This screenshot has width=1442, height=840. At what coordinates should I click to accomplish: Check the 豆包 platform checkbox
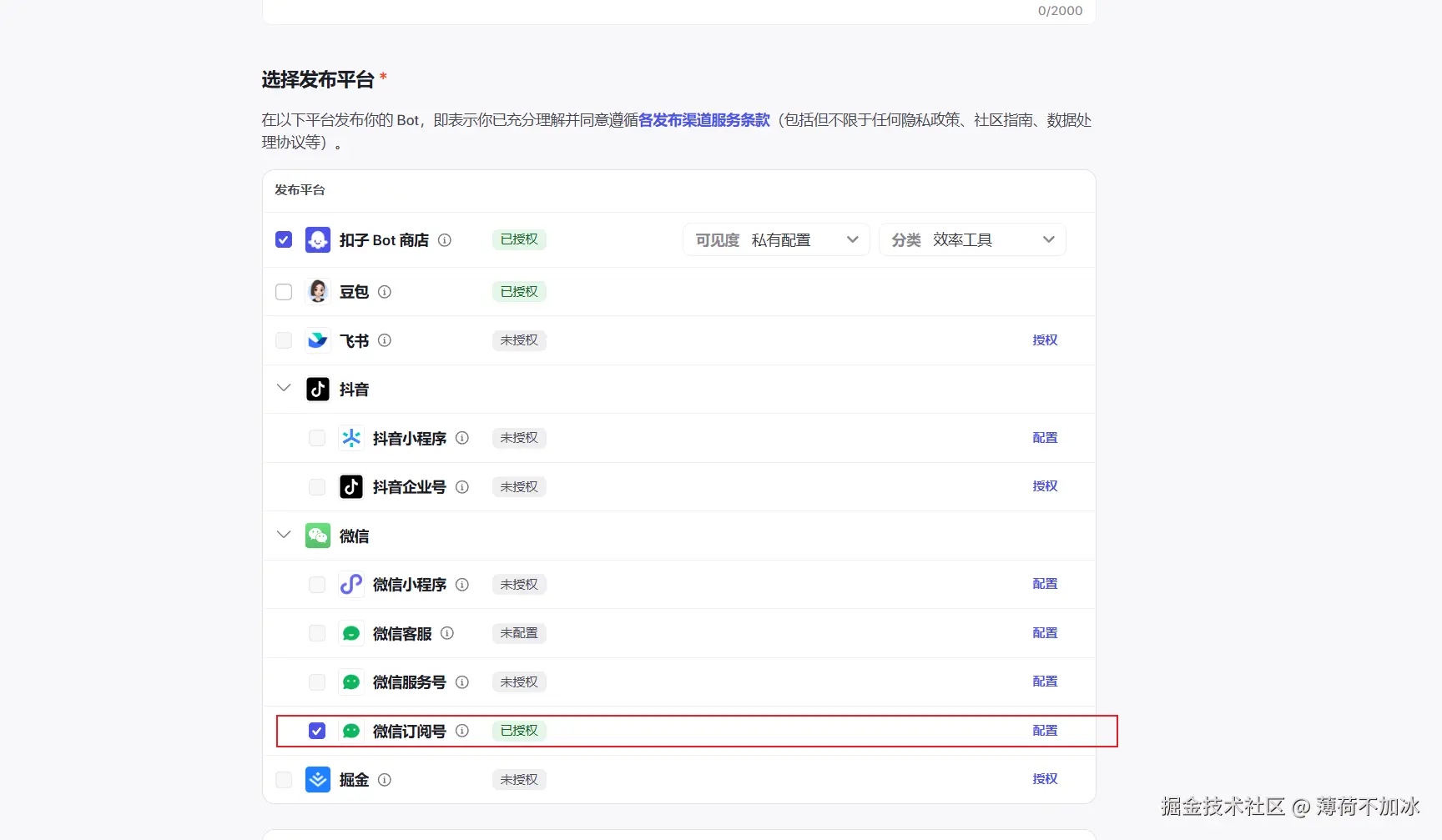point(284,292)
